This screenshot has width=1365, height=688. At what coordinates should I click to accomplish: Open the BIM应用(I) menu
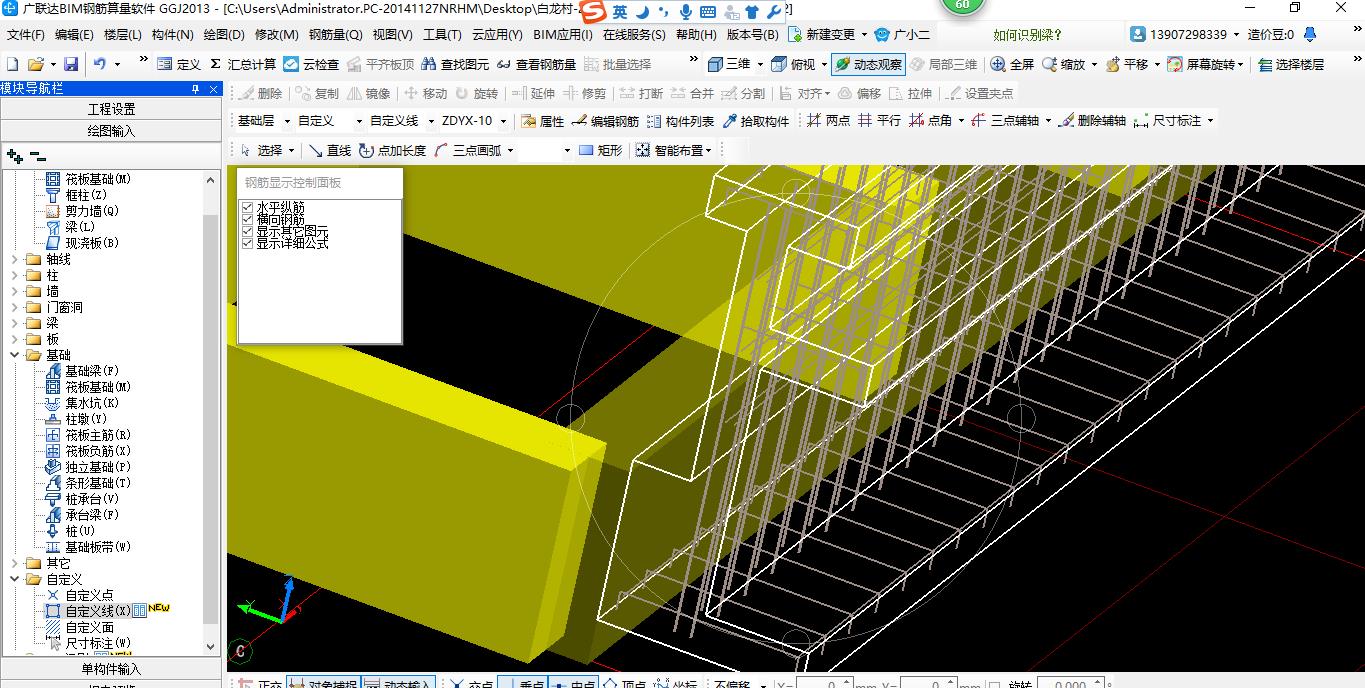click(x=563, y=34)
